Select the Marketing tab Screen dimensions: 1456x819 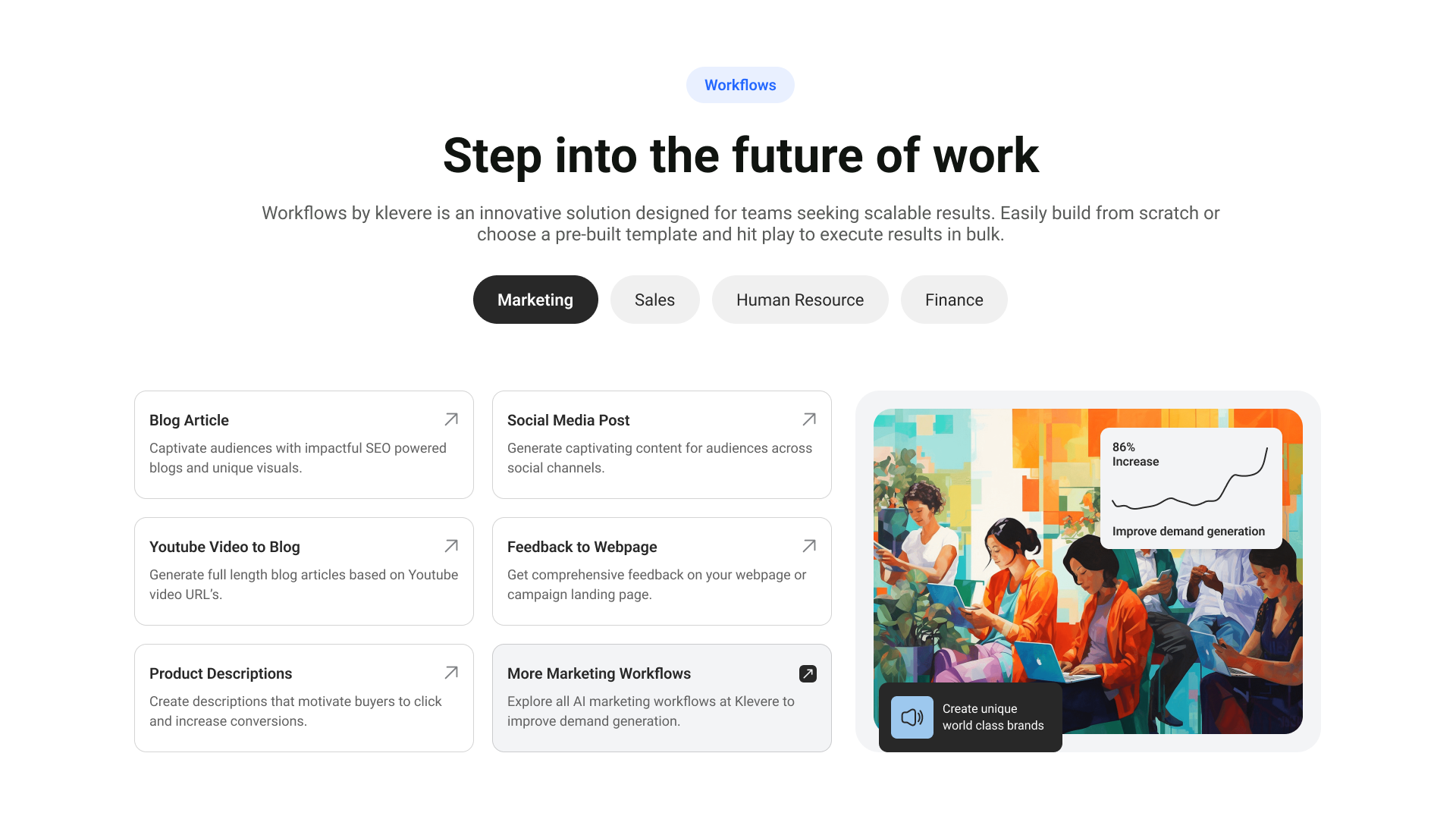click(x=535, y=299)
